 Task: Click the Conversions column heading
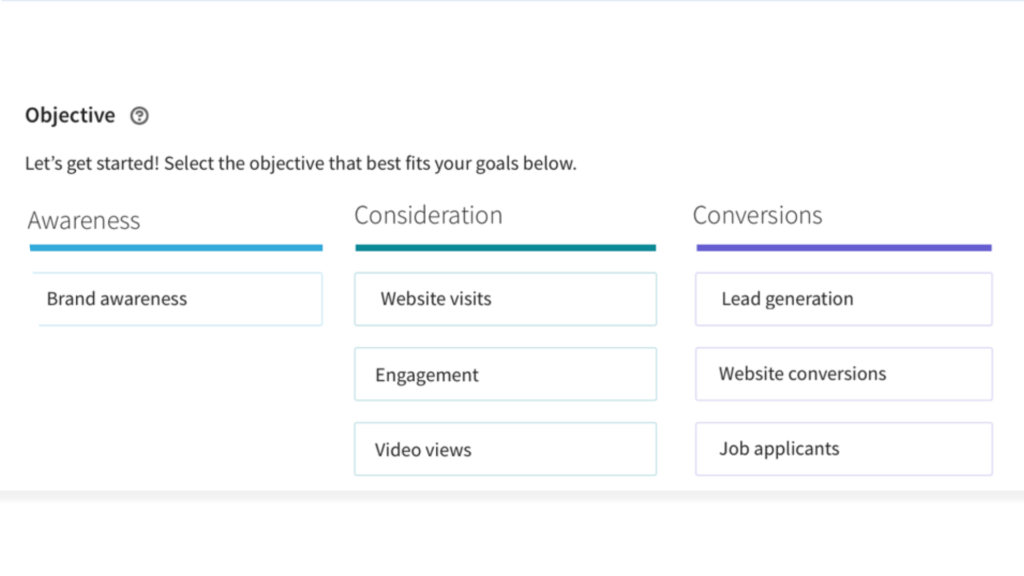pyautogui.click(x=758, y=216)
